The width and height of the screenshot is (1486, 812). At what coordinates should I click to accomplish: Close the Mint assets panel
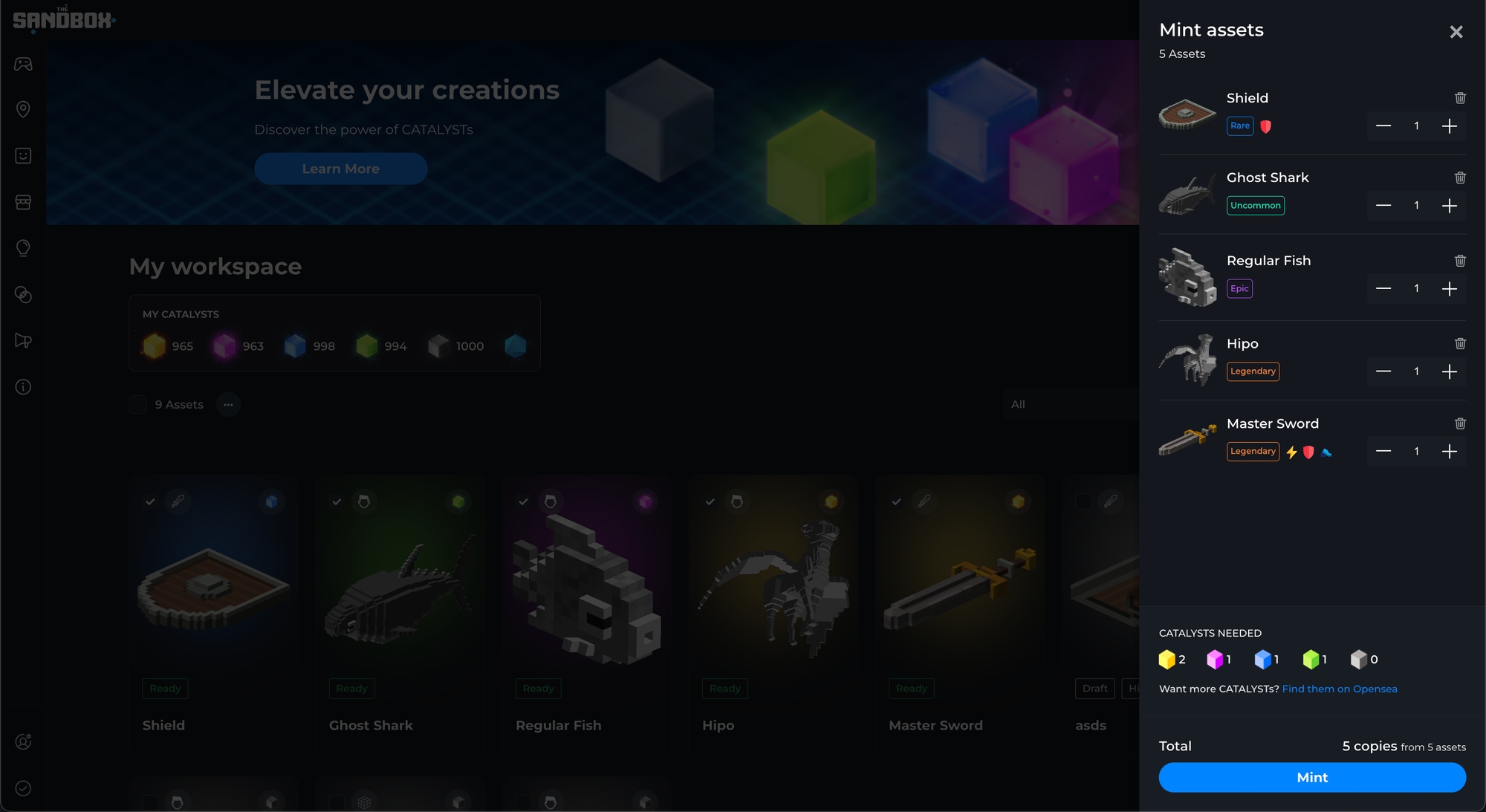tap(1456, 32)
